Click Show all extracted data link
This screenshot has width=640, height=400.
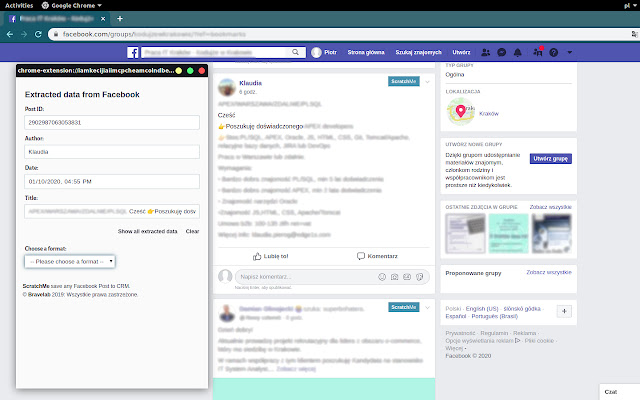147,231
